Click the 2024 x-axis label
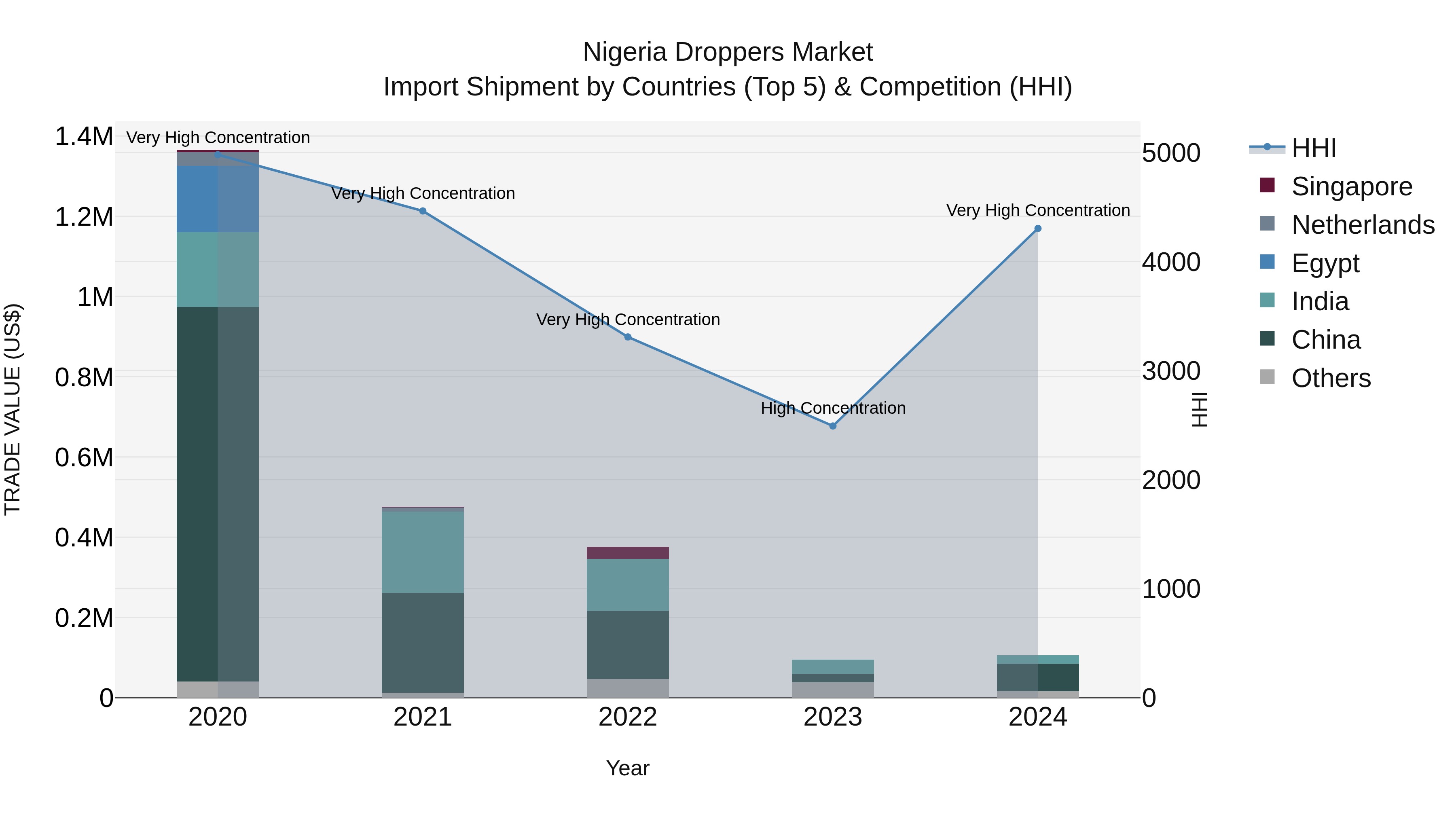The image size is (1456, 819). pyautogui.click(x=1038, y=717)
